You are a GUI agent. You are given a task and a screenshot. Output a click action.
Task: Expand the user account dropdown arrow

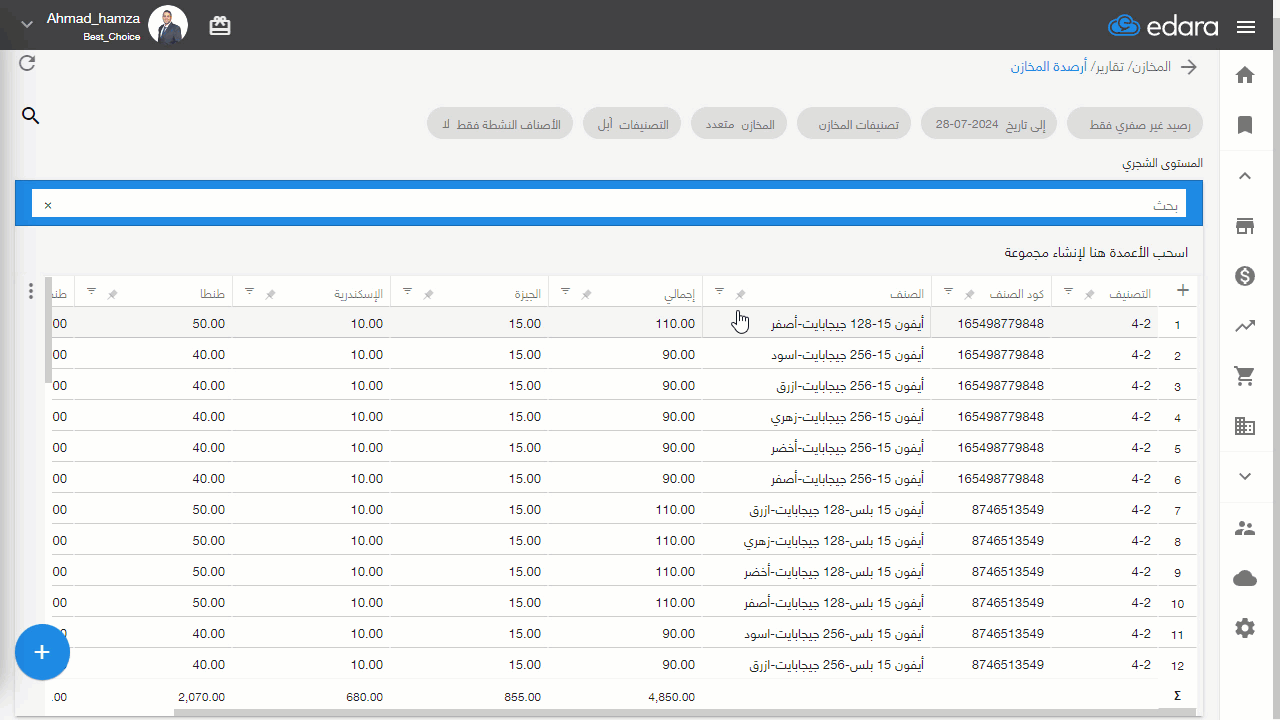[27, 24]
